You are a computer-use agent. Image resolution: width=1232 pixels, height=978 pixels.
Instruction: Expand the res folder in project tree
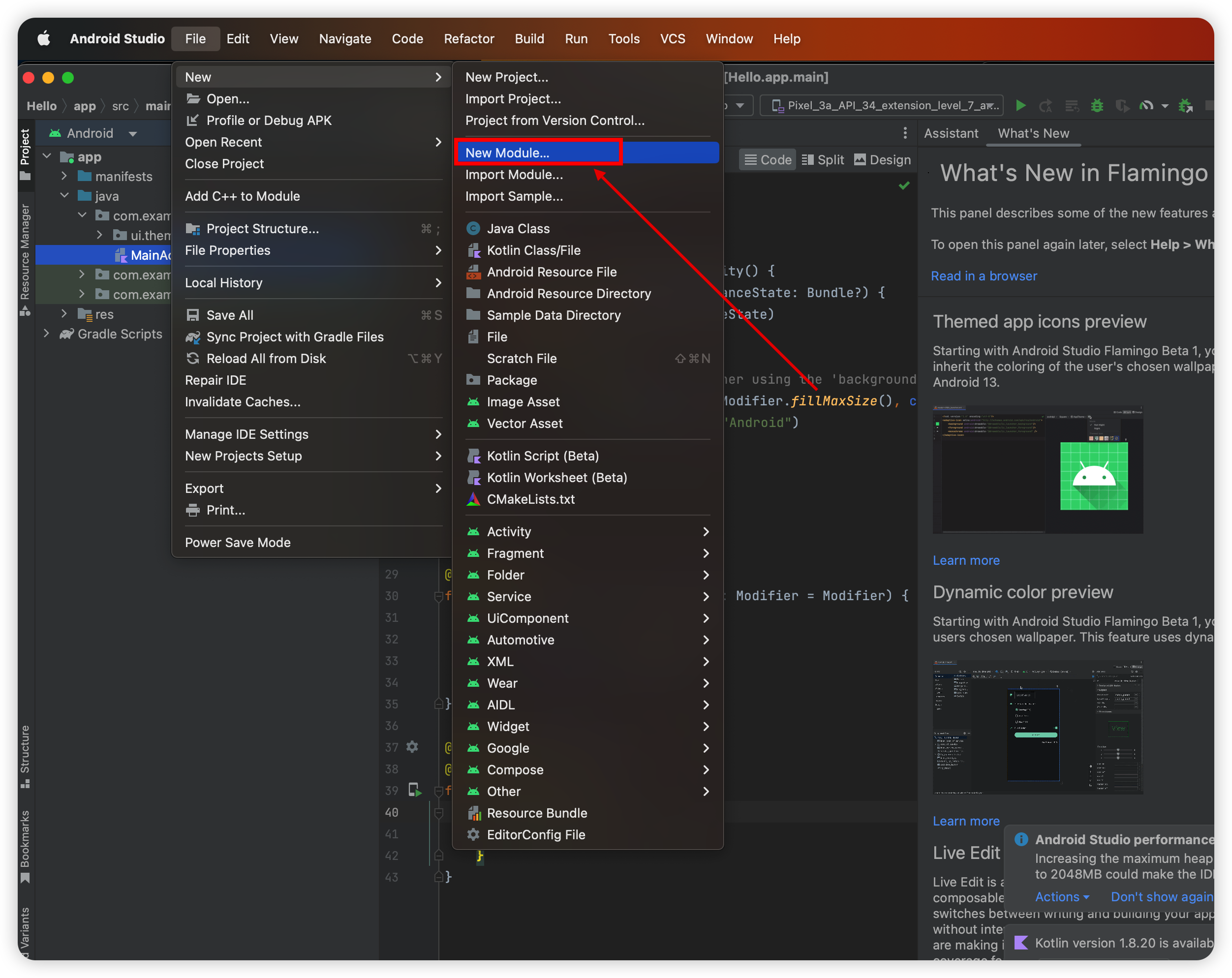(64, 314)
